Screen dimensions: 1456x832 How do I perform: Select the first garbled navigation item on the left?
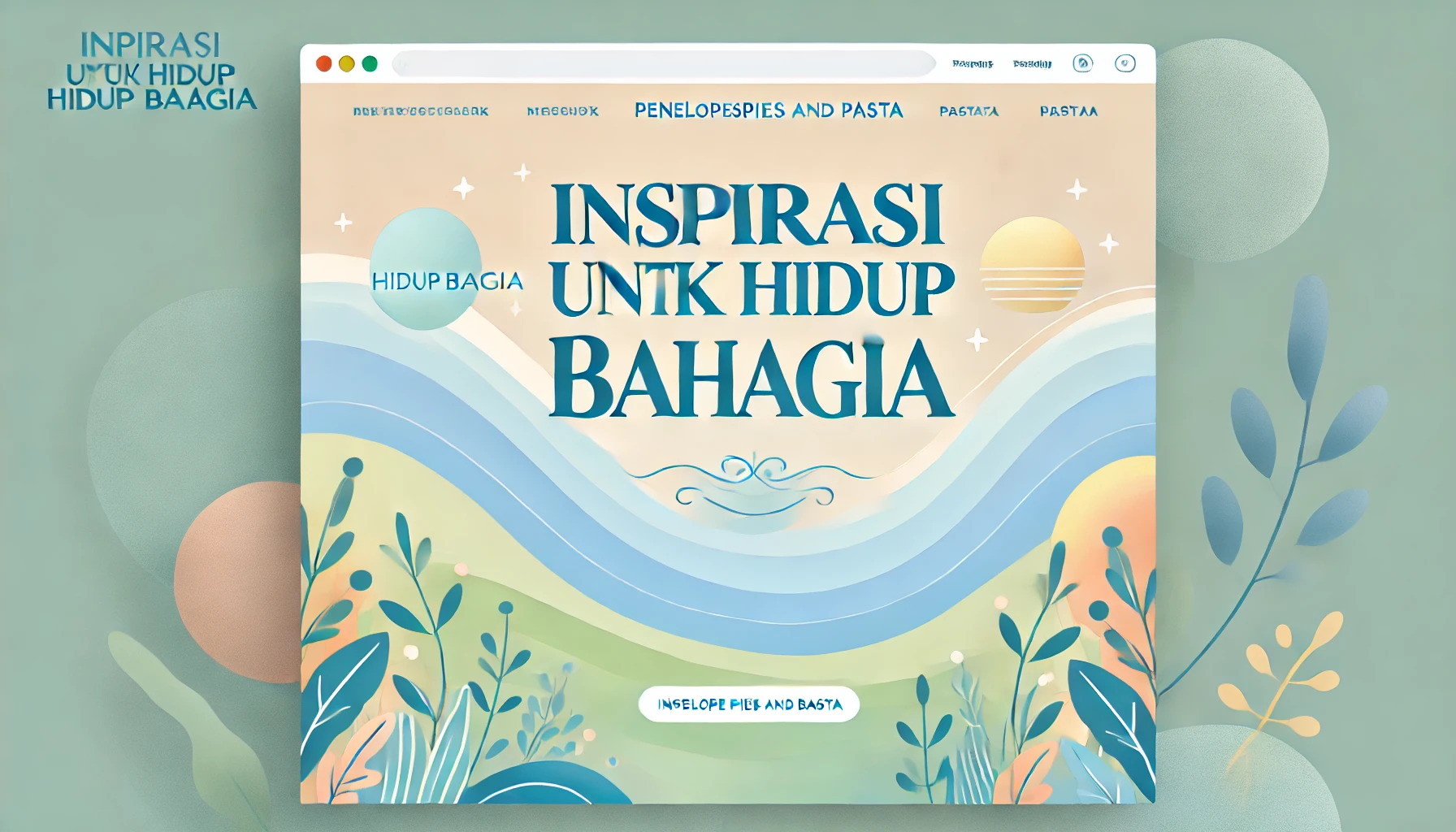pos(421,111)
